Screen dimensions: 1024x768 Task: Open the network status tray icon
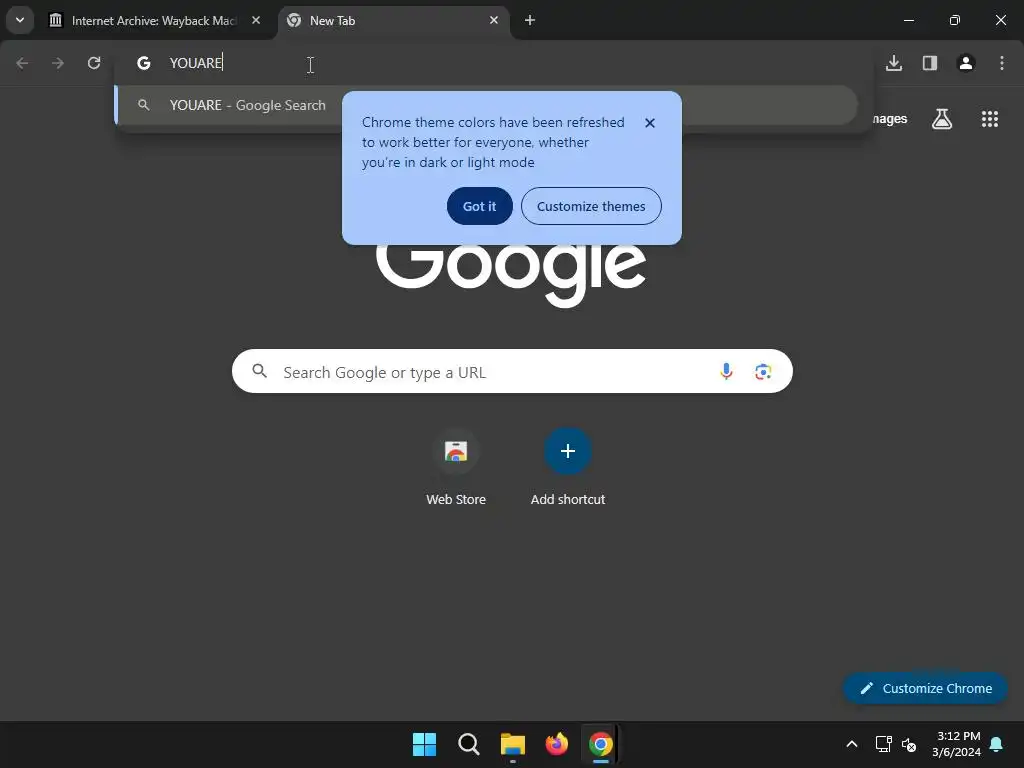[883, 744]
